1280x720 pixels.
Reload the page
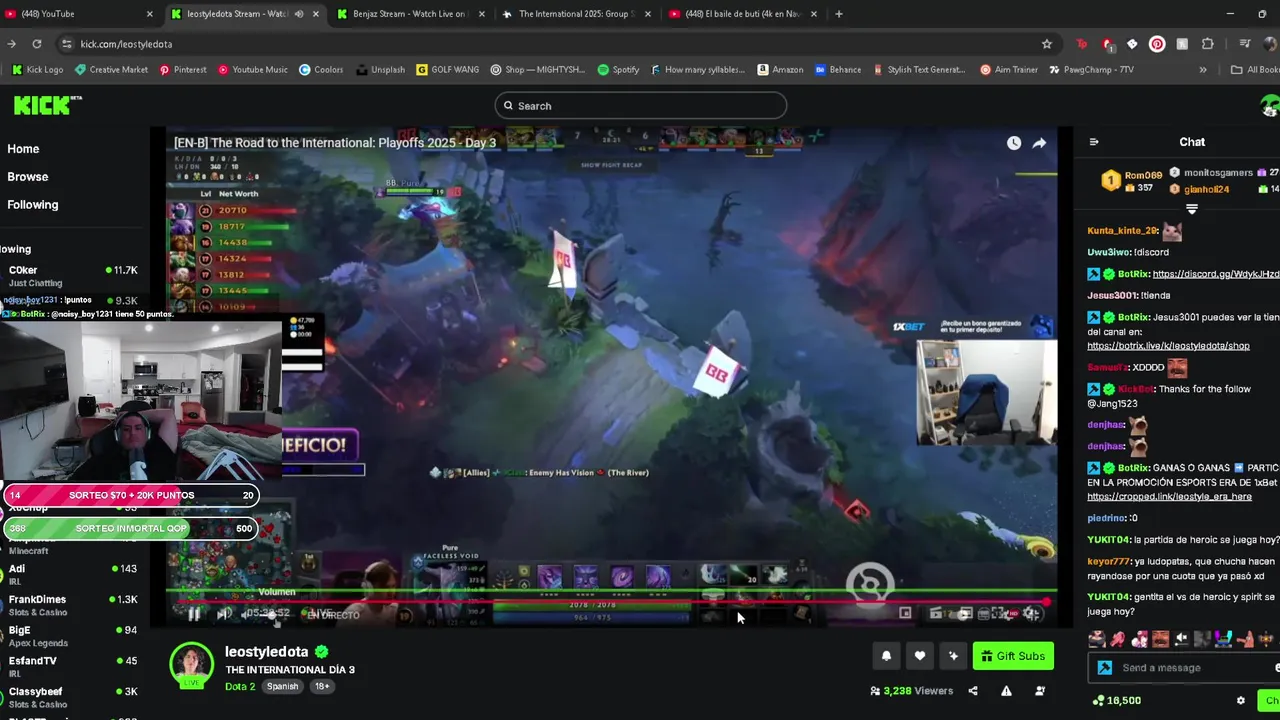pyautogui.click(x=37, y=44)
